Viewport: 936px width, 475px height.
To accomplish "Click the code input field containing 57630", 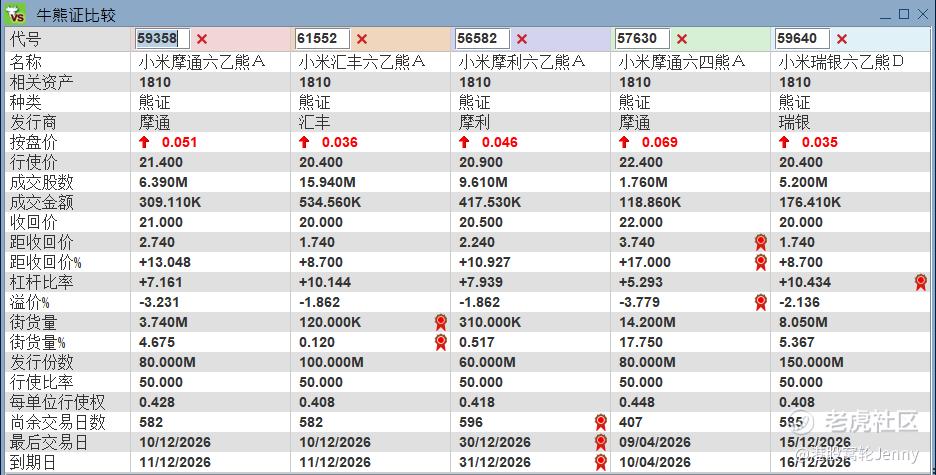I will coord(642,39).
